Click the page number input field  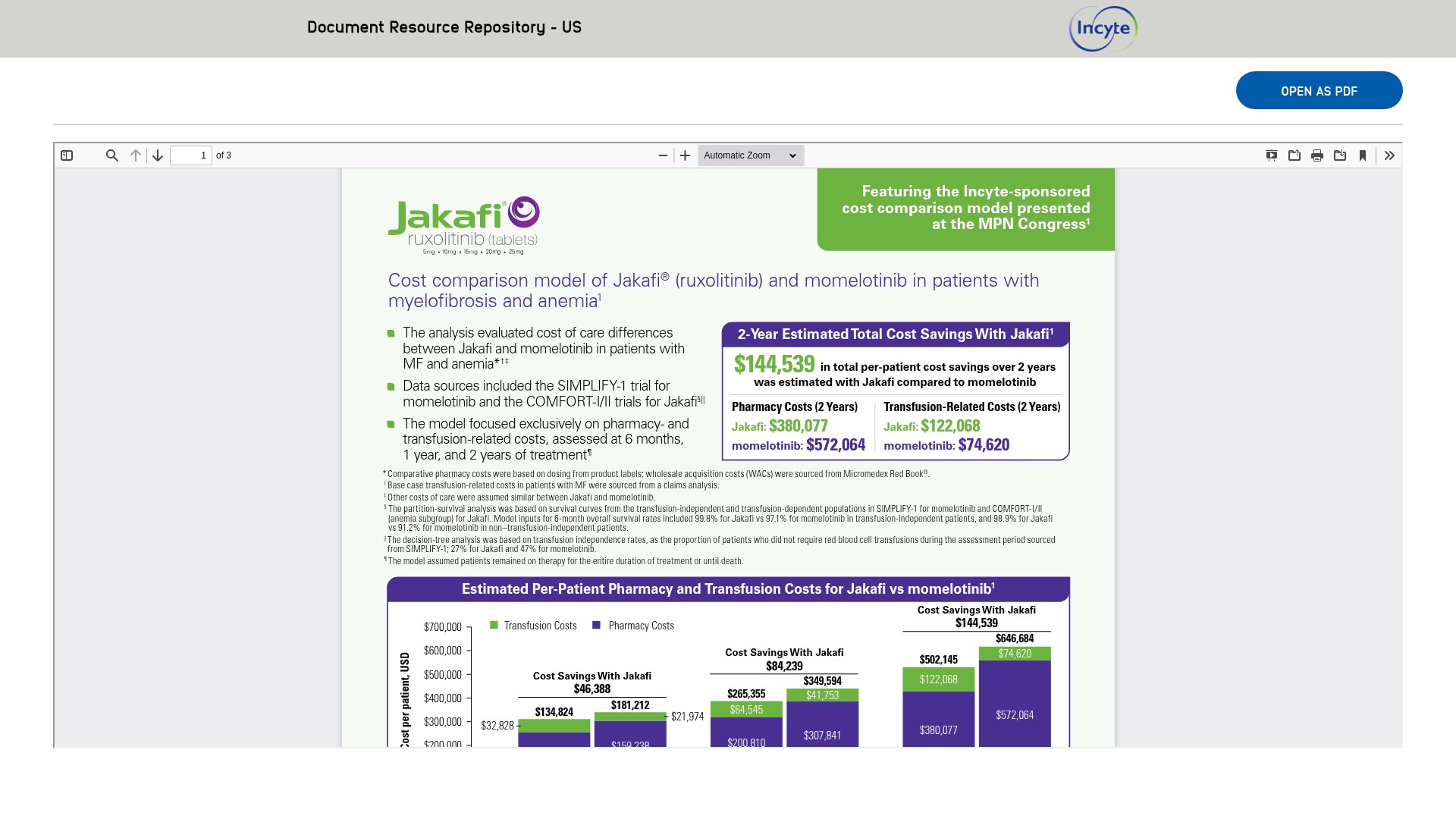tap(191, 155)
